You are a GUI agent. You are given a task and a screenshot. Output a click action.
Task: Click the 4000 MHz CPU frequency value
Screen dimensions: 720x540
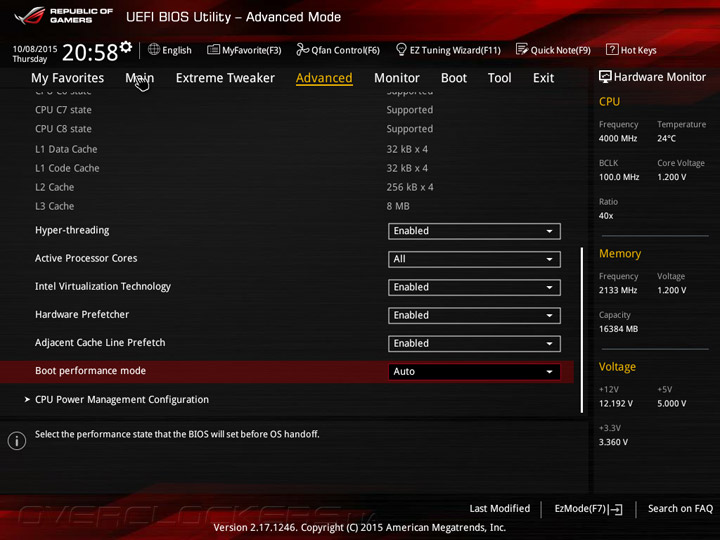pyautogui.click(x=618, y=139)
